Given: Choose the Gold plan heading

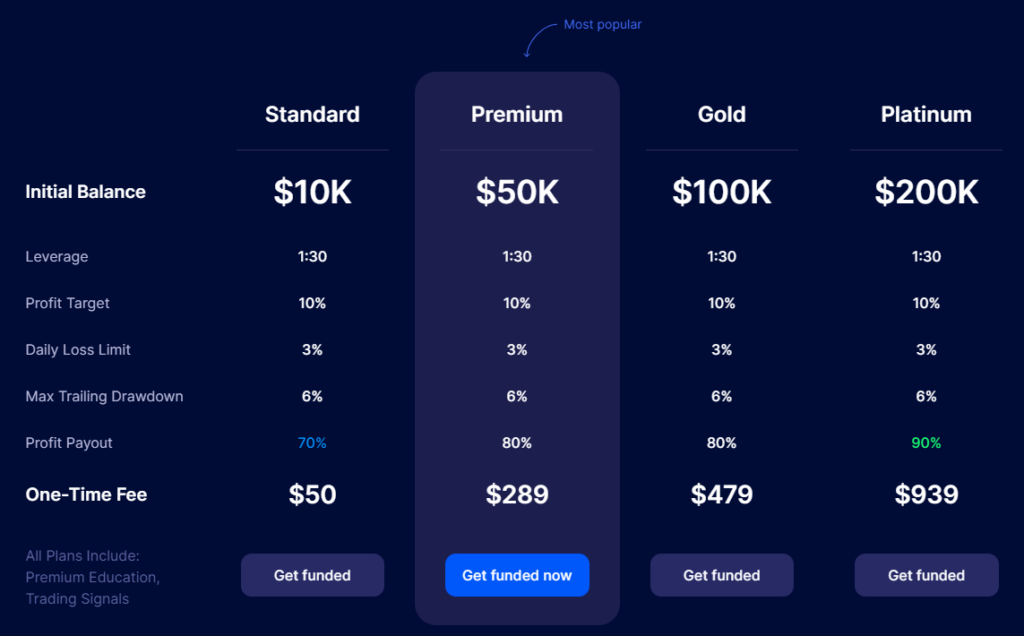Looking at the screenshot, I should 721,114.
